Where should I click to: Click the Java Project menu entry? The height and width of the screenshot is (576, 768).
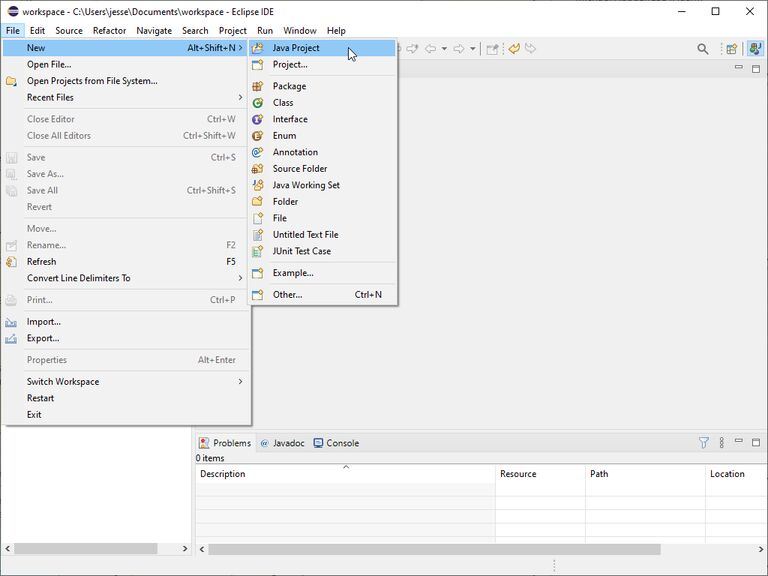(x=296, y=48)
